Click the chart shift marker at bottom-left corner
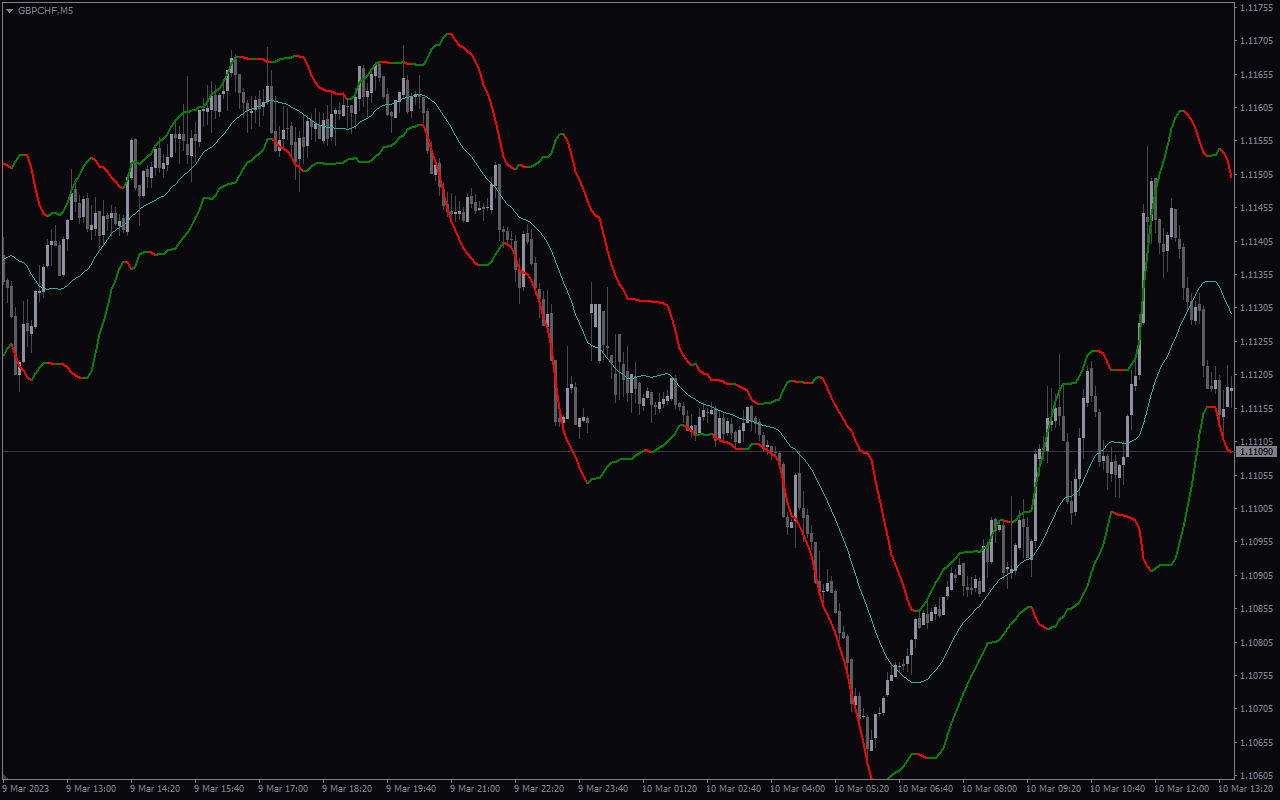1280x800 pixels. tap(7, 776)
